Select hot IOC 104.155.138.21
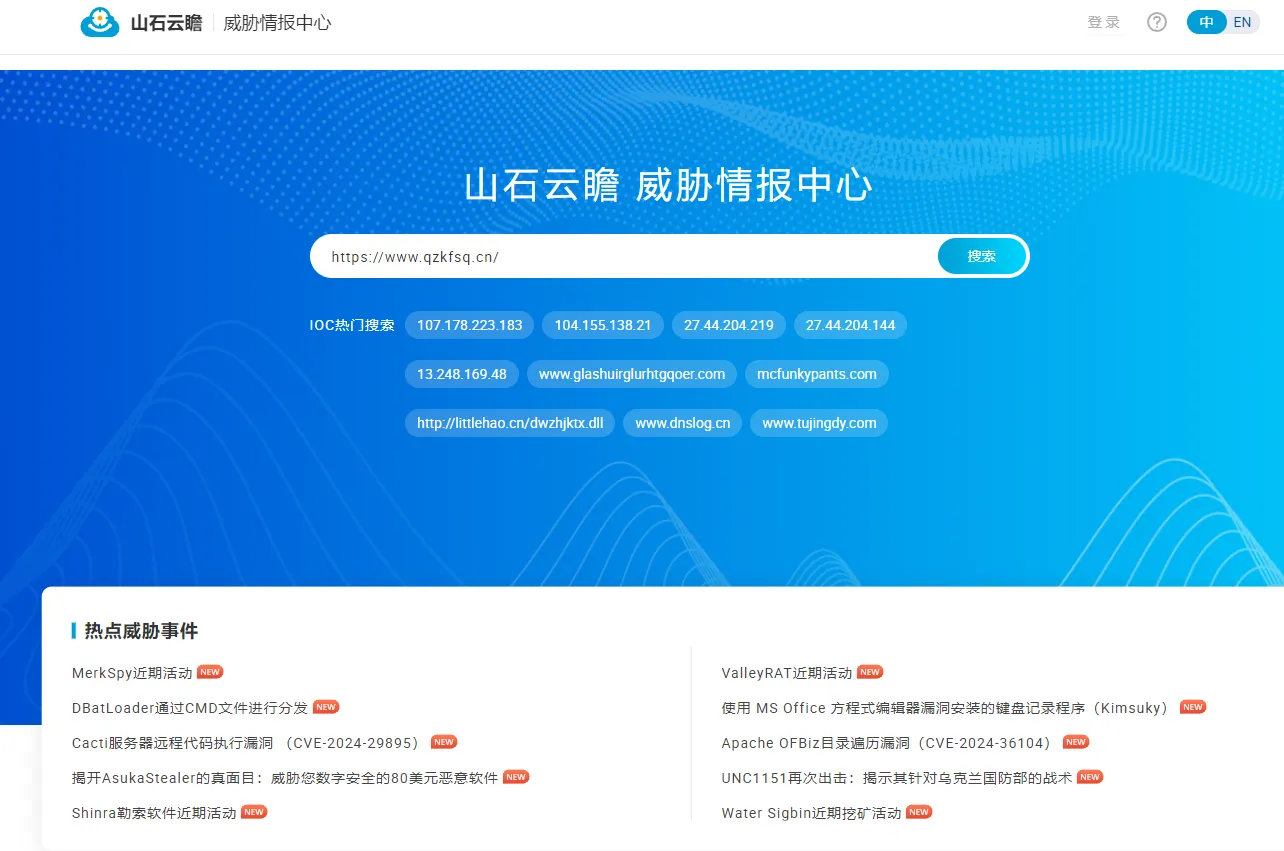This screenshot has width=1284, height=851. (x=603, y=325)
